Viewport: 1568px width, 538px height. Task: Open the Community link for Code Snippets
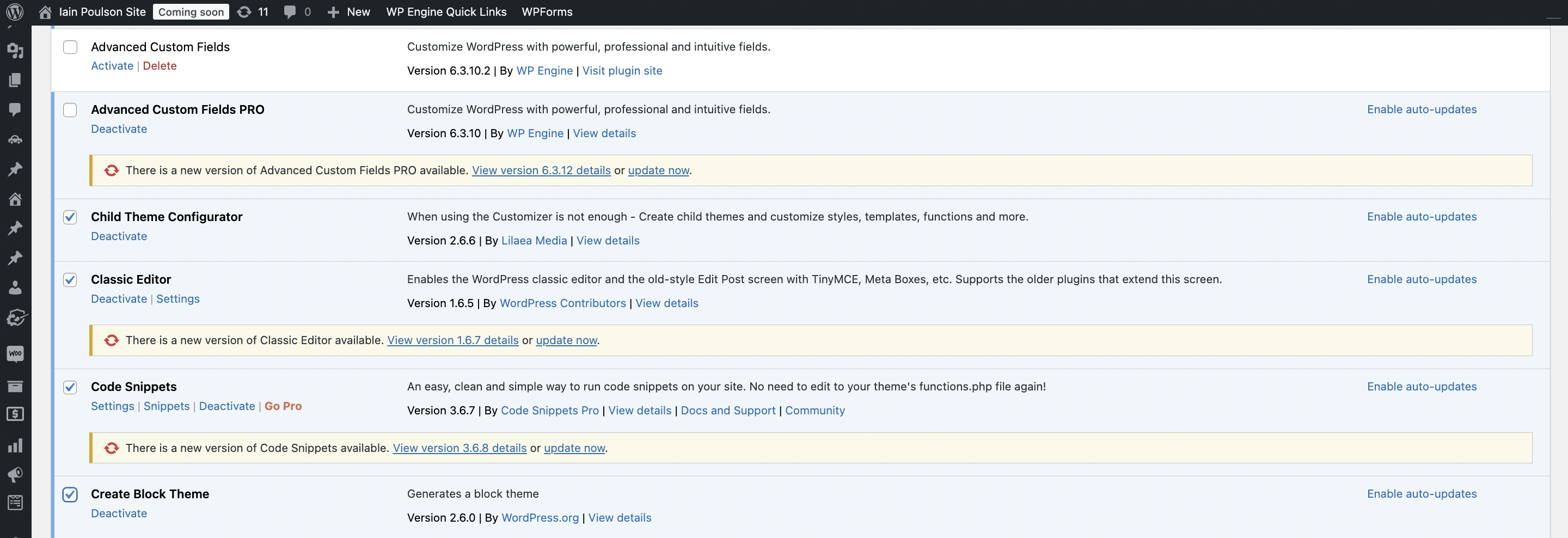point(814,410)
